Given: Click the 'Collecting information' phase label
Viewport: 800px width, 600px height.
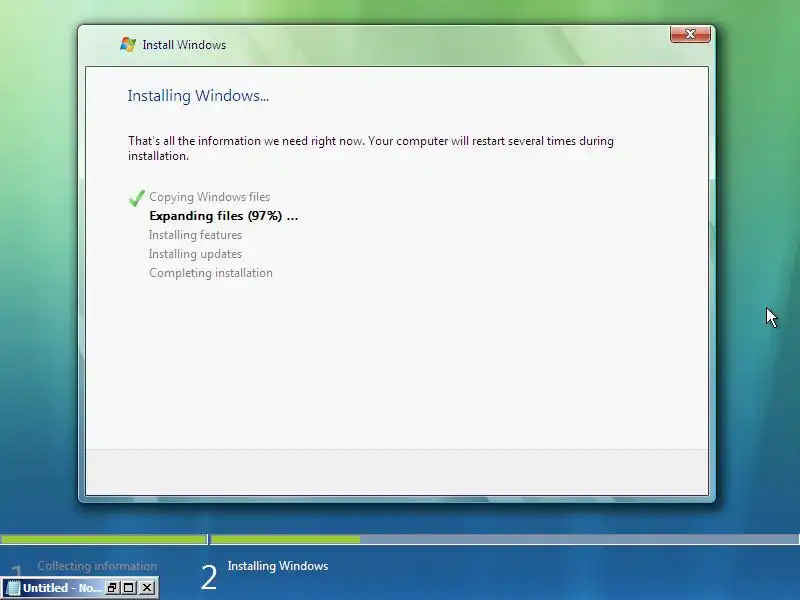Looking at the screenshot, I should click(97, 566).
